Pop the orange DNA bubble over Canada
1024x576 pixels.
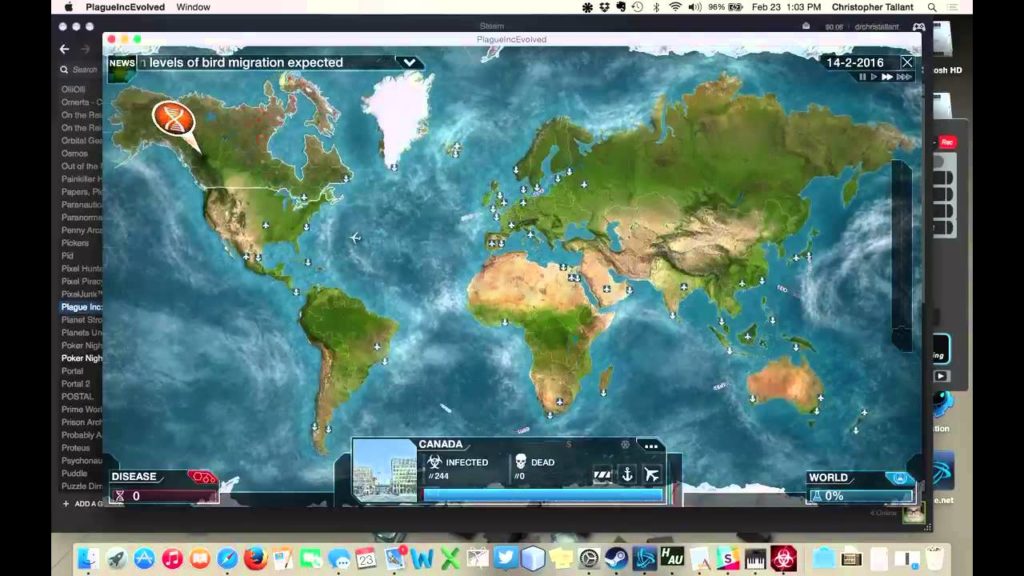[x=174, y=119]
